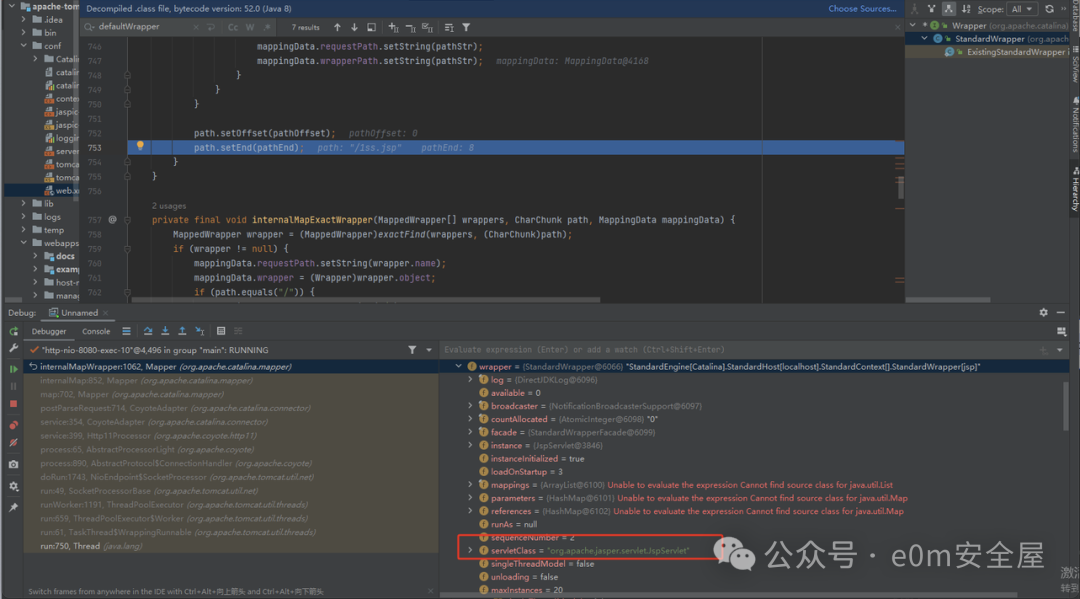1080x599 pixels.
Task: Clear the defaultWrapper search text
Action: pyautogui.click(x=196, y=28)
